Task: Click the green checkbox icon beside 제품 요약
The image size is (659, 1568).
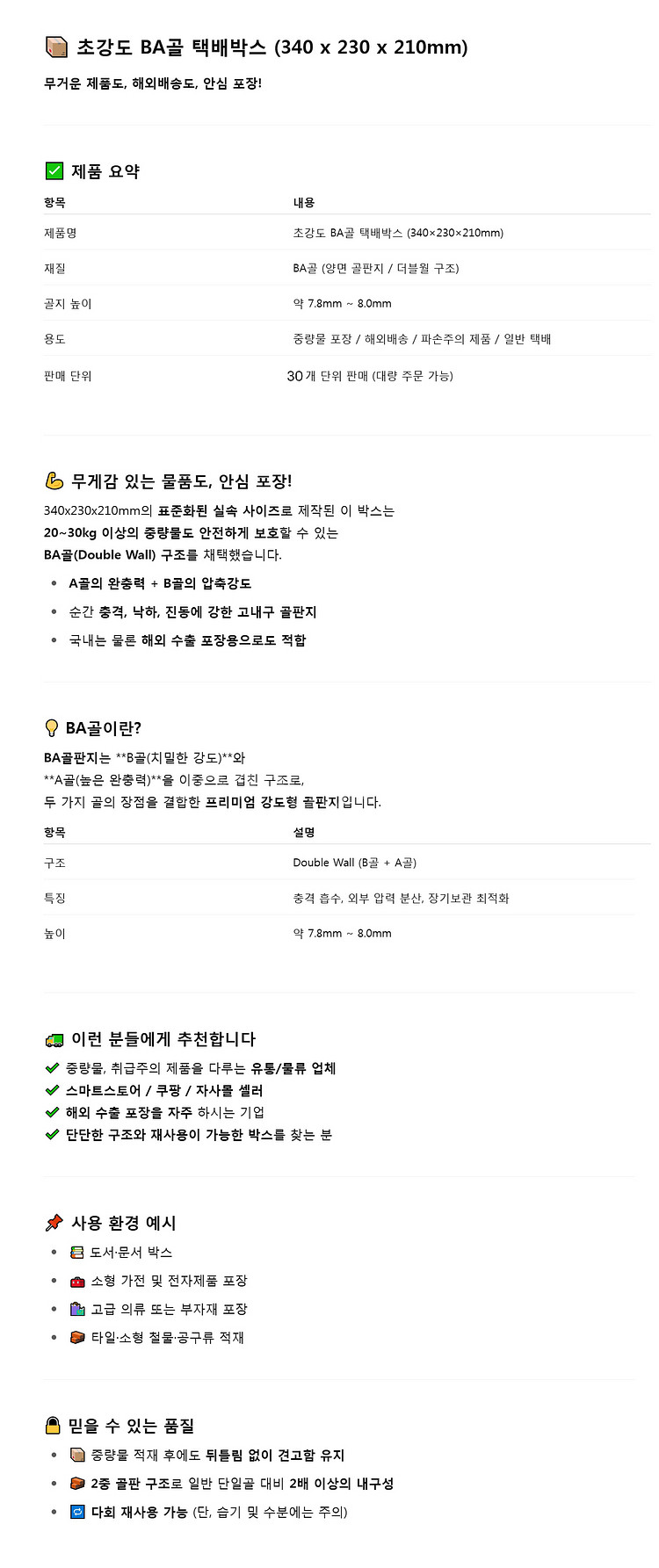Action: (x=54, y=170)
